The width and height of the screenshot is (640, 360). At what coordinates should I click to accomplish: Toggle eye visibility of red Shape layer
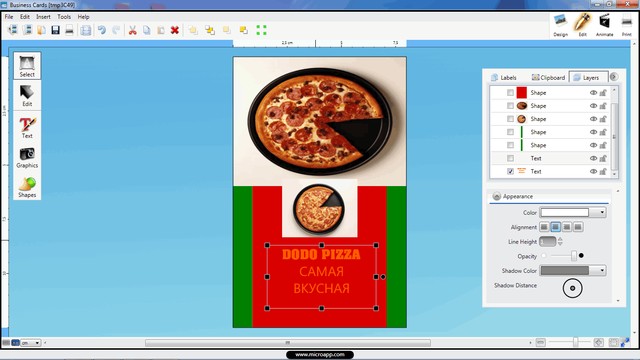tap(593, 93)
